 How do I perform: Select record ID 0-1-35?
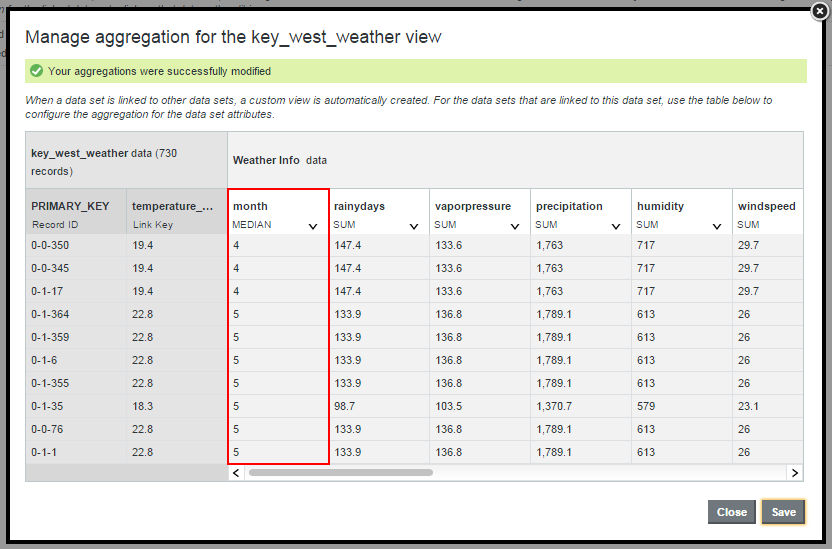click(47, 406)
